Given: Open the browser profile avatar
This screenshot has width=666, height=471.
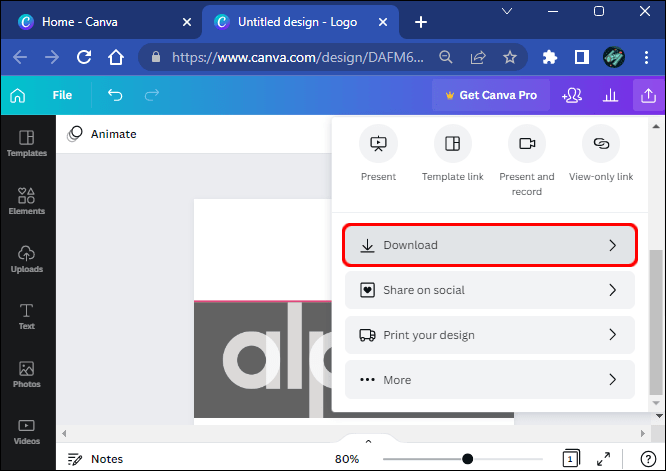Looking at the screenshot, I should click(x=614, y=57).
